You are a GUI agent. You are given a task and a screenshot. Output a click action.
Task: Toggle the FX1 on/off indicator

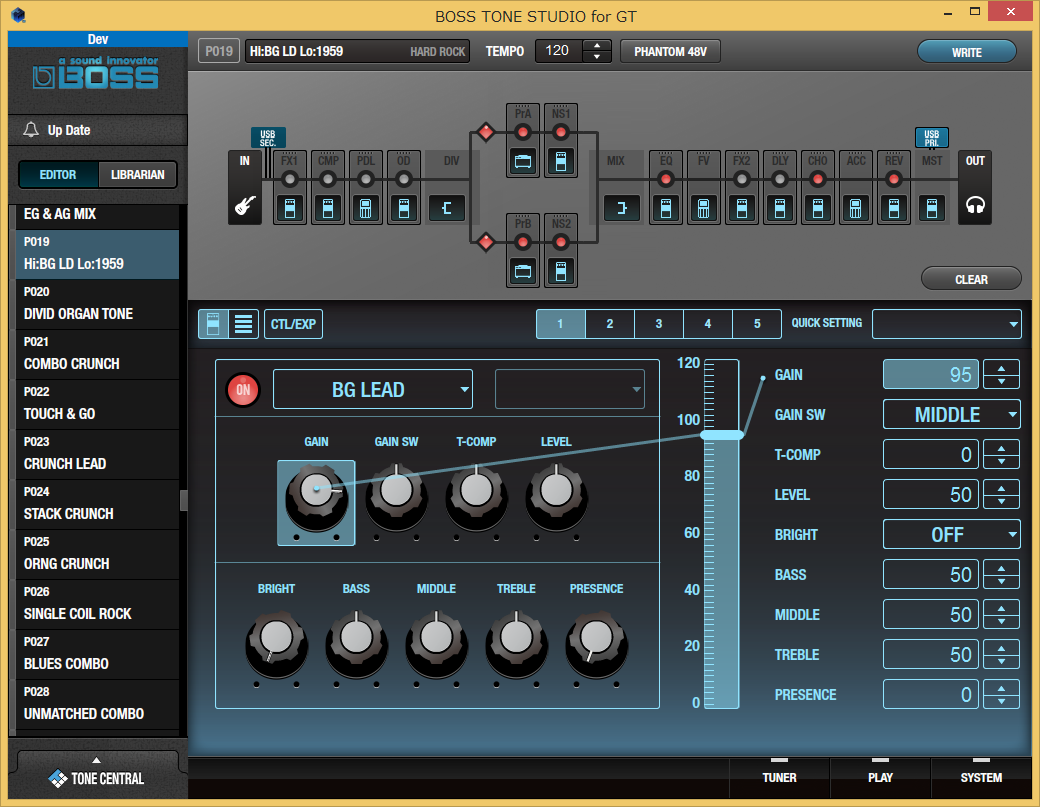290,179
